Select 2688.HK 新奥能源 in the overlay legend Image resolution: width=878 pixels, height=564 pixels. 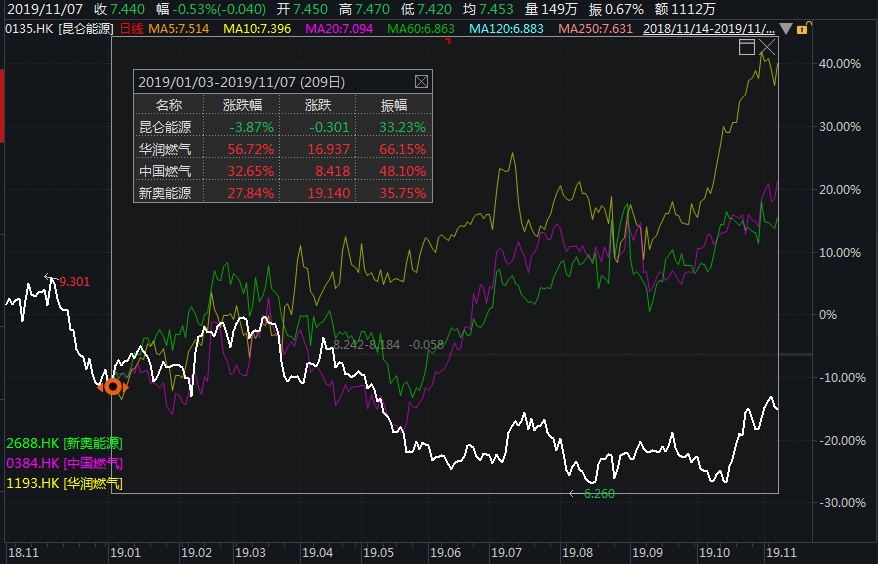pyautogui.click(x=65, y=443)
